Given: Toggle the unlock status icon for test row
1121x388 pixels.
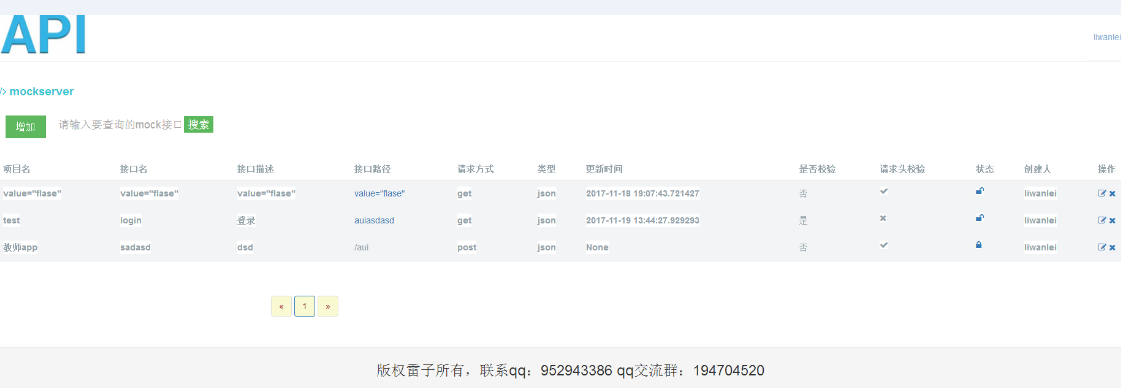Looking at the screenshot, I should pyautogui.click(x=979, y=218).
